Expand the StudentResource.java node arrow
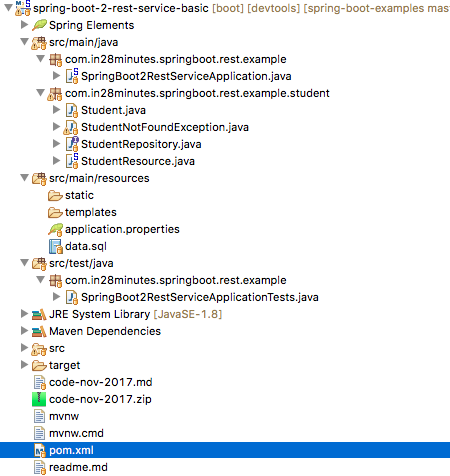 pos(56,161)
